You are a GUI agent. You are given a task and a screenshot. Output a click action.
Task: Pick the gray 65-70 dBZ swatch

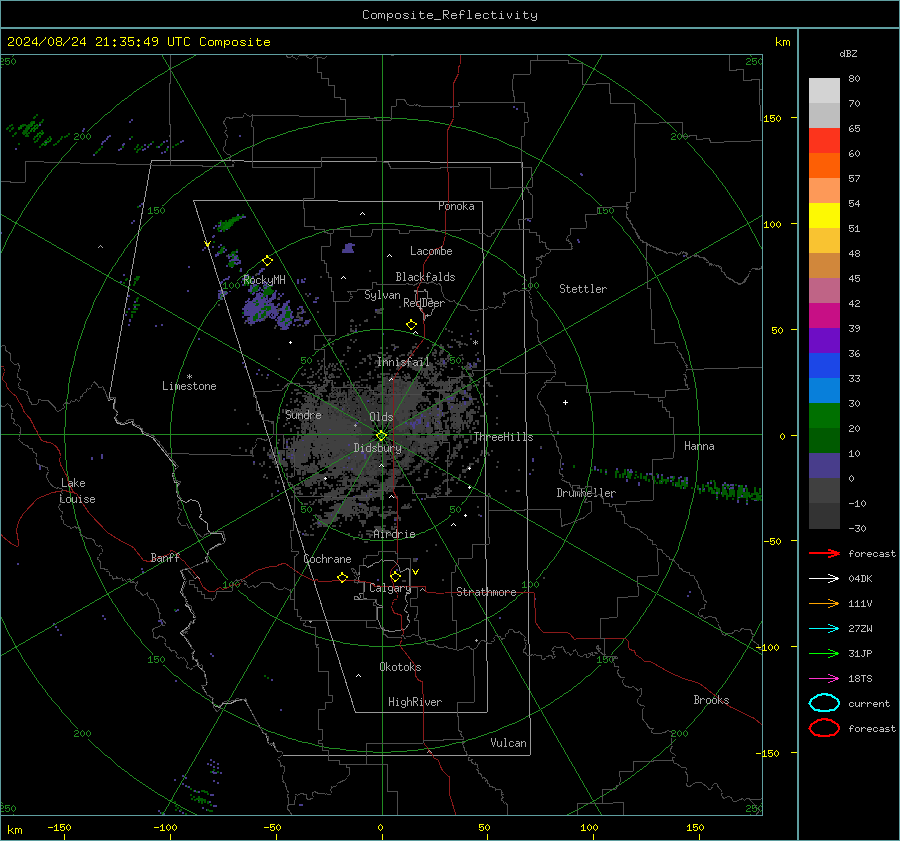pyautogui.click(x=824, y=116)
